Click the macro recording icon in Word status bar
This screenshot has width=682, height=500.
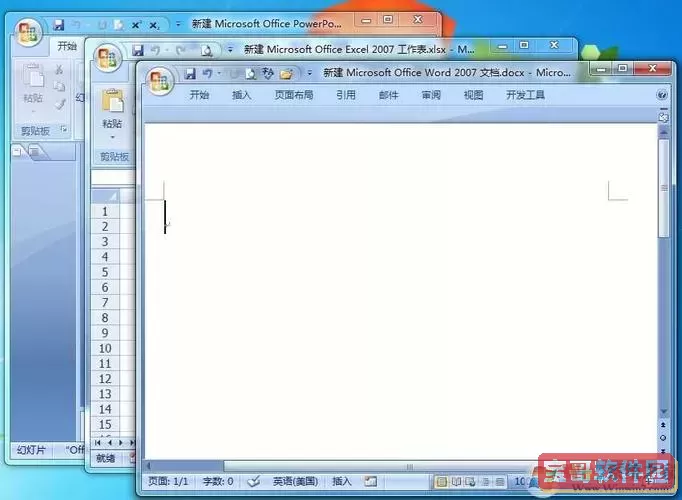(x=371, y=481)
